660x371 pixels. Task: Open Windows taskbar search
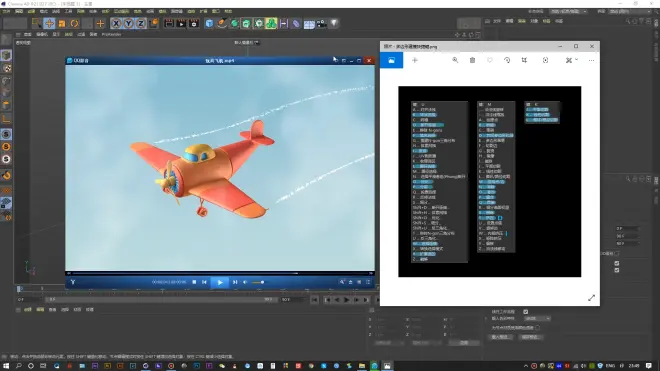(19, 366)
